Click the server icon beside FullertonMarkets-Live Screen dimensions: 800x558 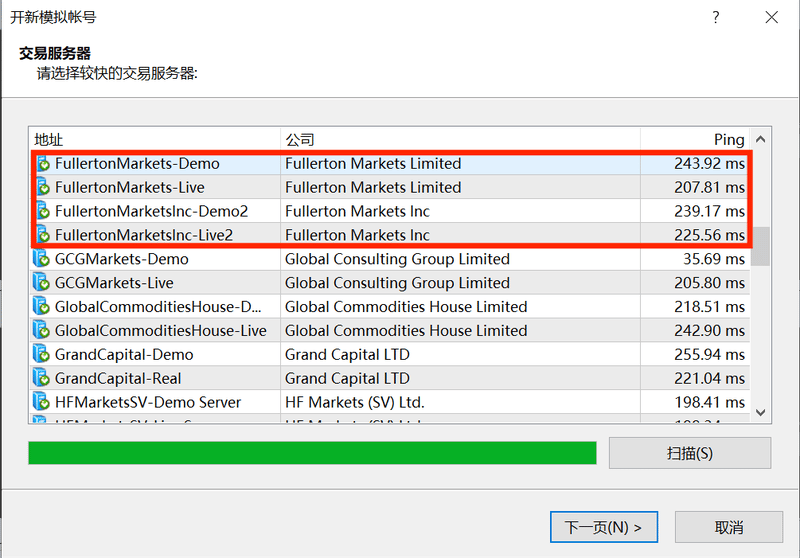click(42, 188)
